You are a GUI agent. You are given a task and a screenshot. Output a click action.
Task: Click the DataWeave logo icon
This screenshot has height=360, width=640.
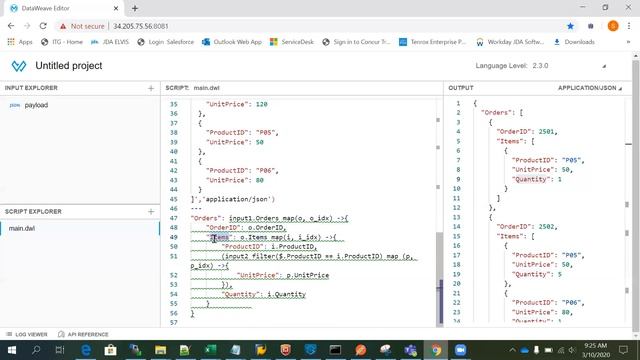pyautogui.click(x=19, y=66)
